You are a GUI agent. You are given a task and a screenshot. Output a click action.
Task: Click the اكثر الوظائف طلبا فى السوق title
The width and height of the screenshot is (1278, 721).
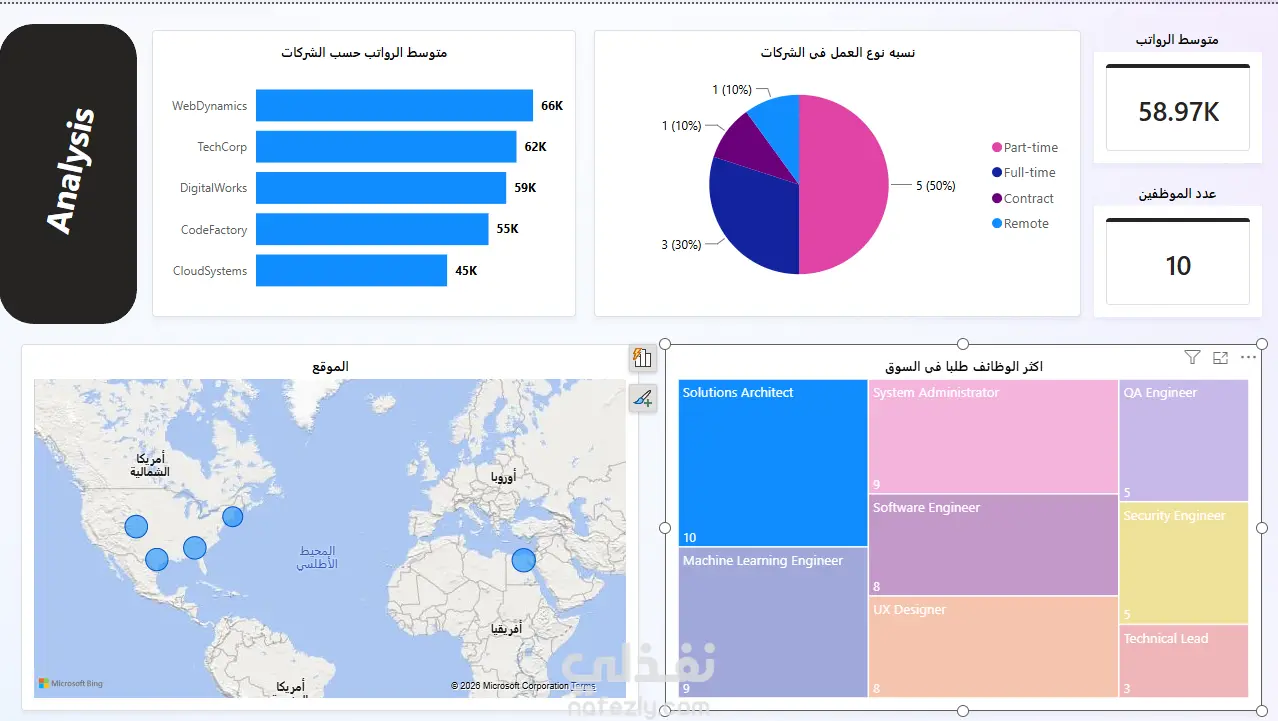[963, 366]
